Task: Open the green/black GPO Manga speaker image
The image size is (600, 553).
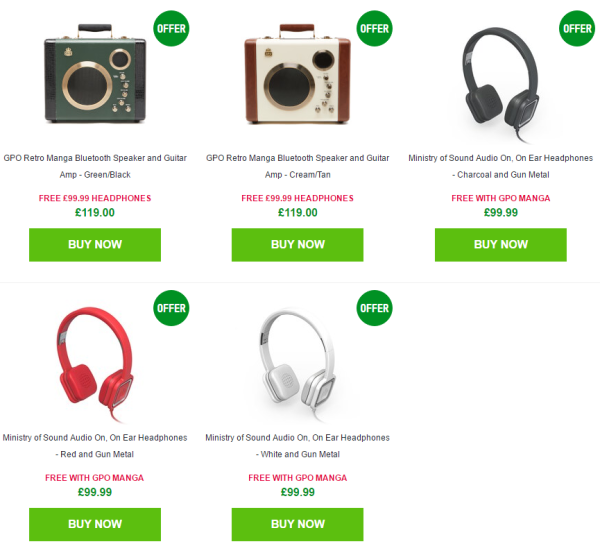Action: [x=95, y=73]
